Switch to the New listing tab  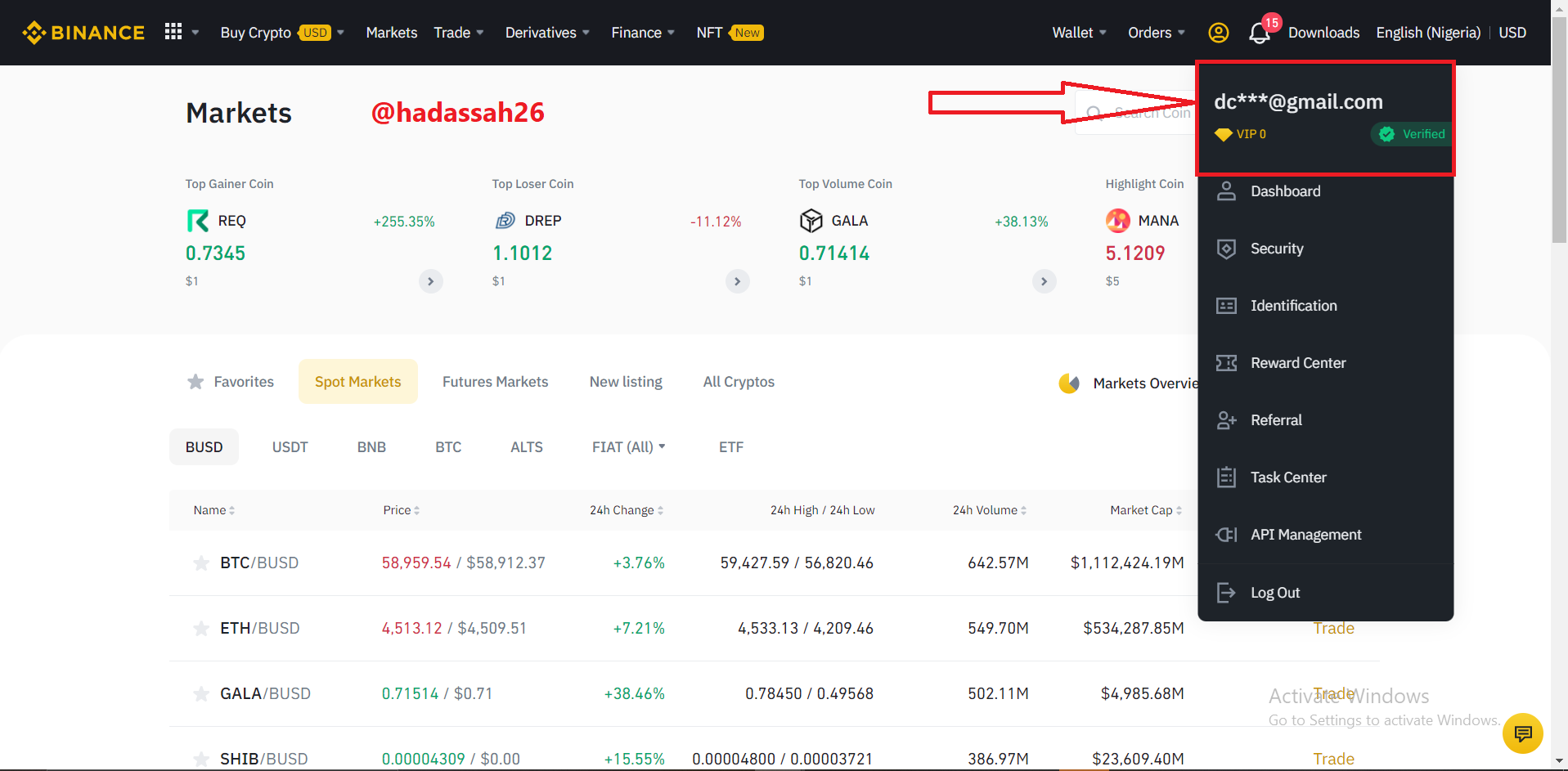click(x=626, y=382)
